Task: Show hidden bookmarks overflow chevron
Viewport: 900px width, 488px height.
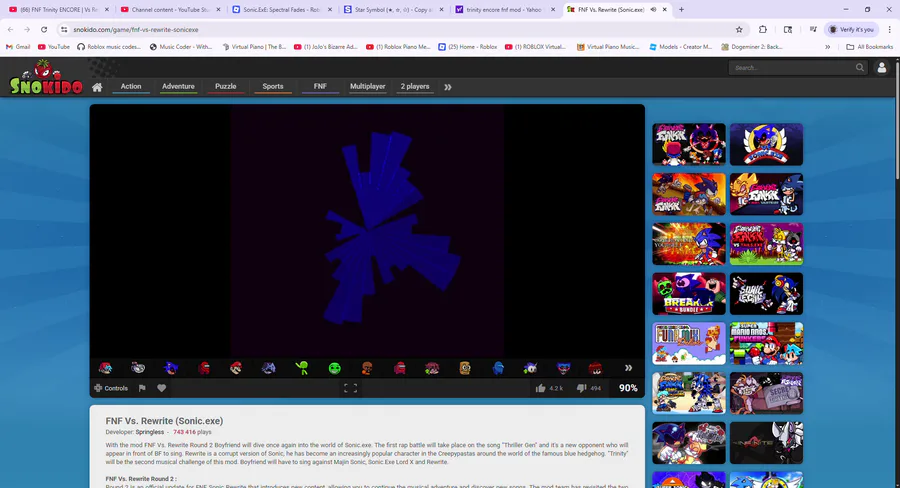Action: pos(827,47)
